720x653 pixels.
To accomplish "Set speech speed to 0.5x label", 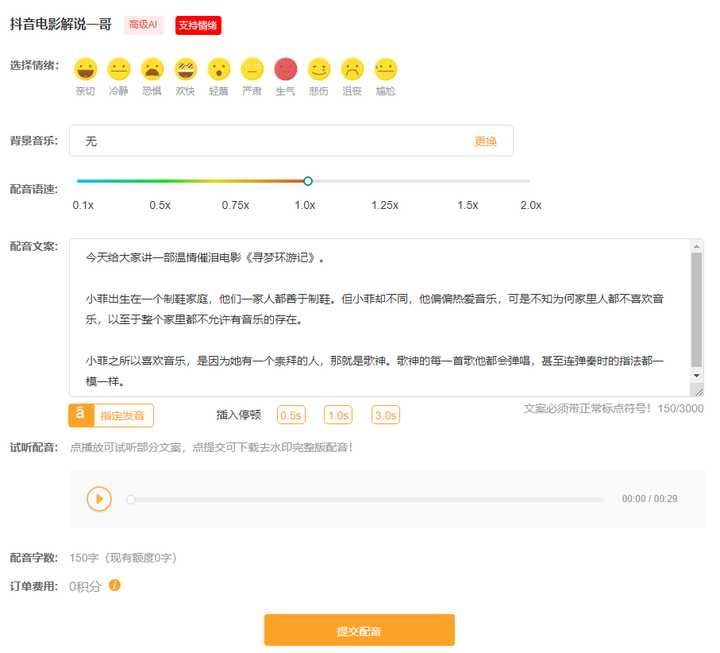I will click(x=160, y=205).
